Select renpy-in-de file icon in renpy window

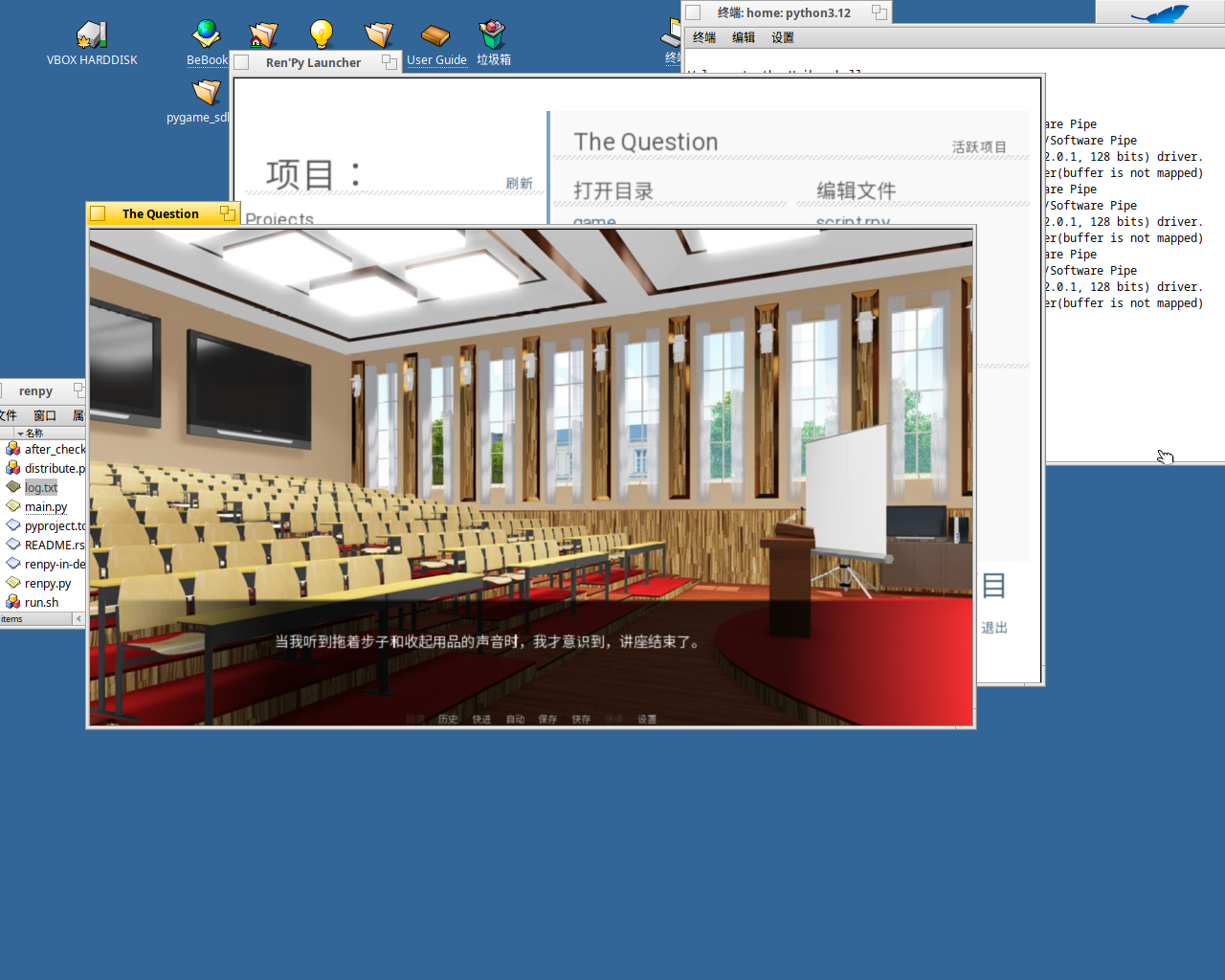(x=13, y=564)
